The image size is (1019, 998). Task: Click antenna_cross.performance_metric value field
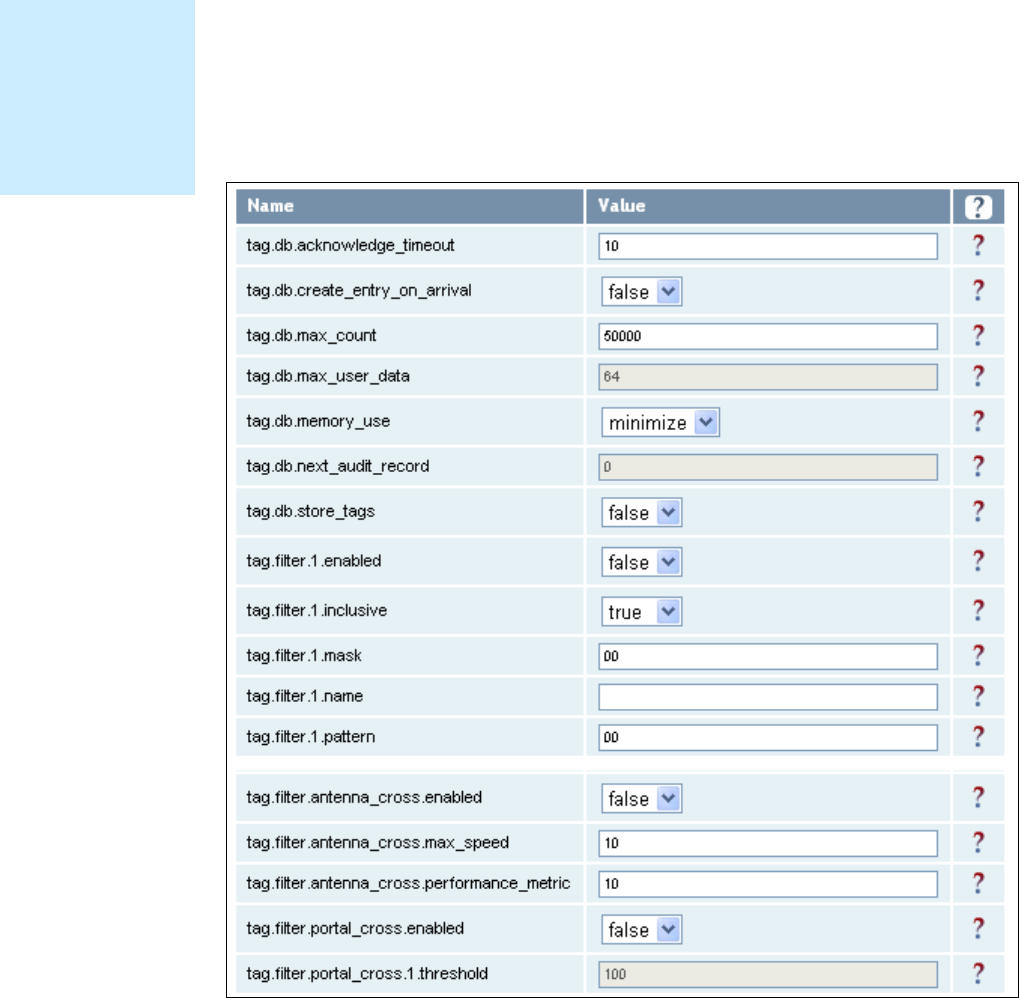coord(767,884)
